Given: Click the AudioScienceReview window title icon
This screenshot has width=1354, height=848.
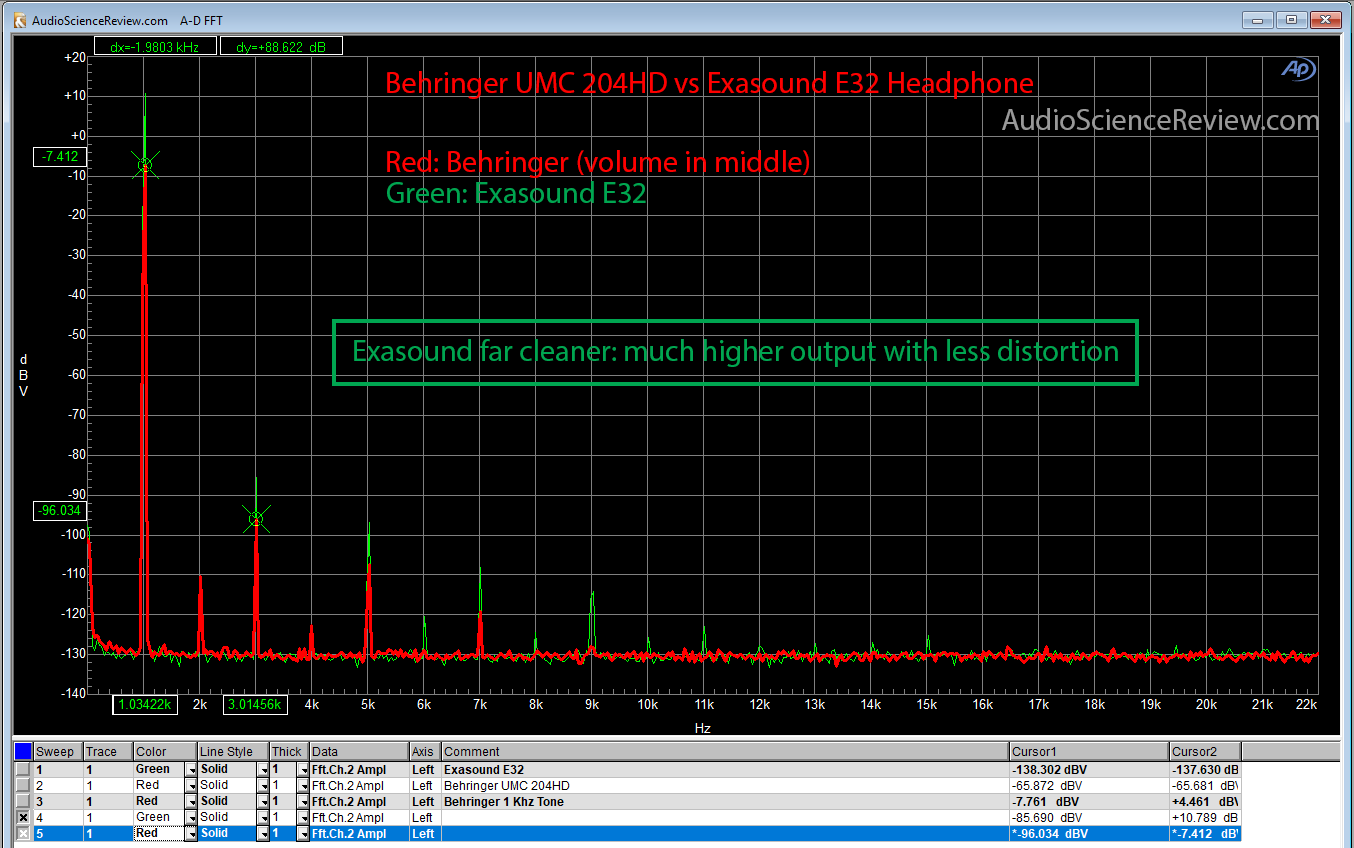Looking at the screenshot, I should pyautogui.click(x=19, y=19).
